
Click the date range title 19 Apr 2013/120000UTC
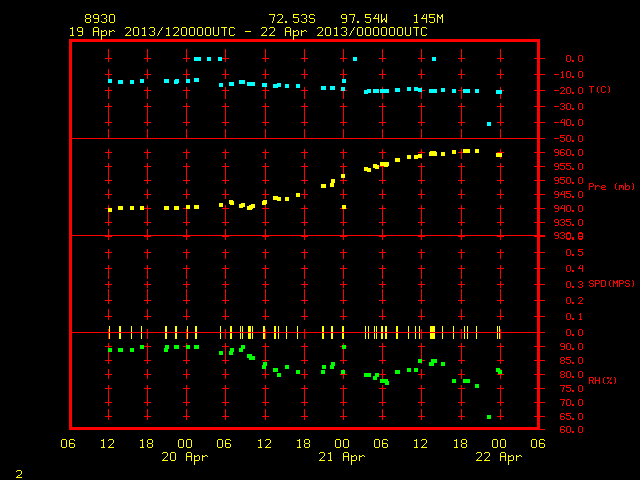pyautogui.click(x=152, y=32)
